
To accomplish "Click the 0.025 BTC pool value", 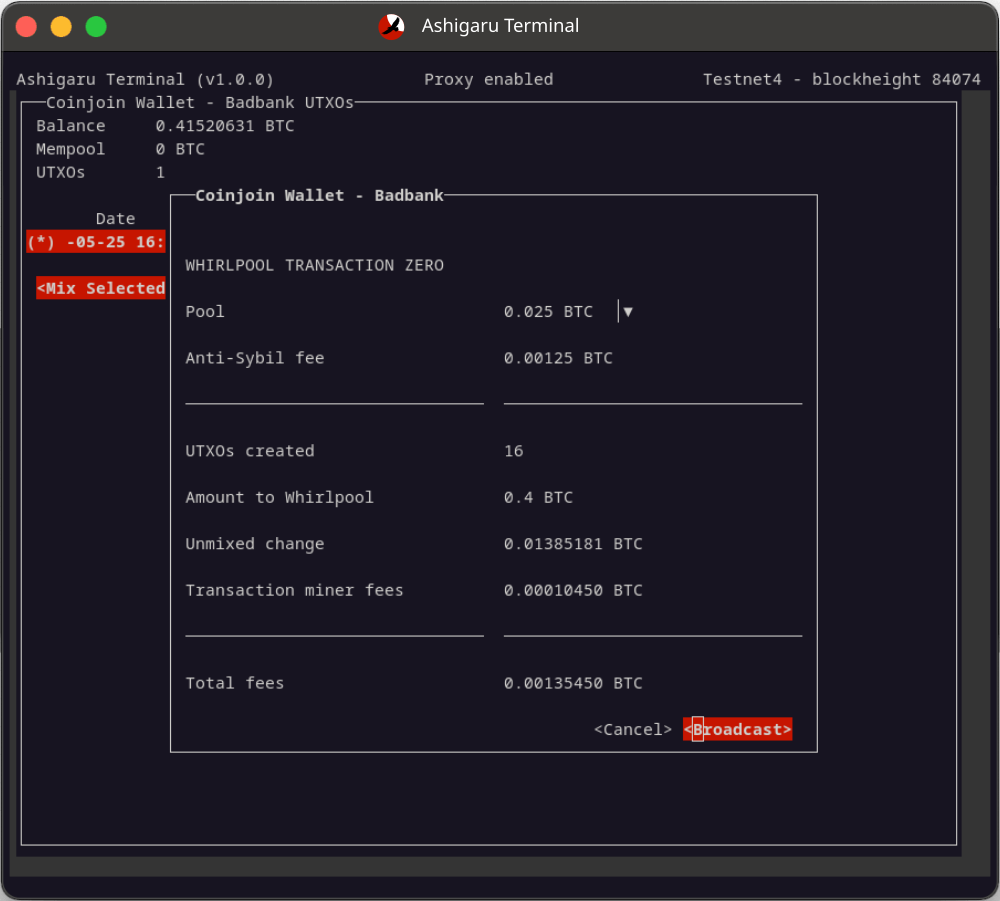I will (548, 312).
